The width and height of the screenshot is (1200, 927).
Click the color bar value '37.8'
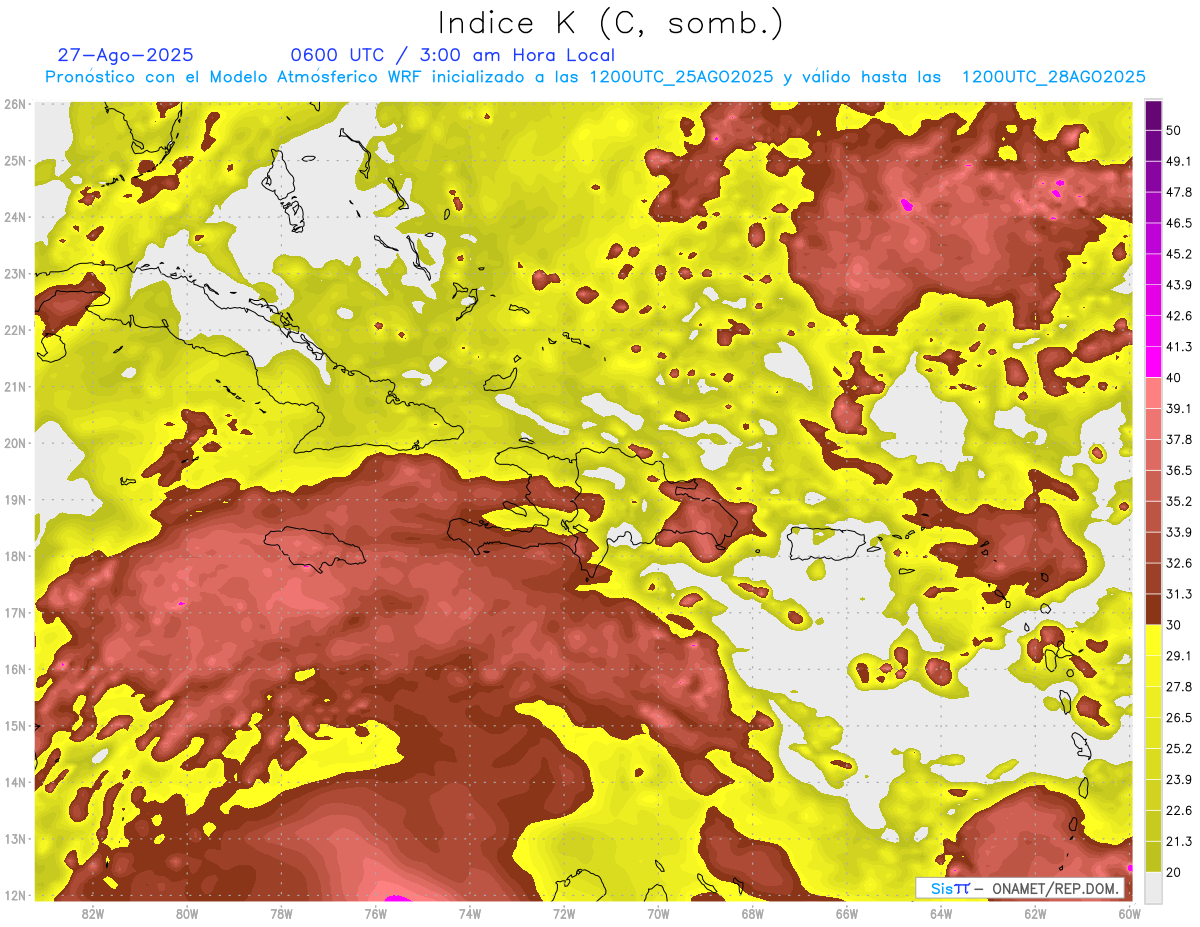pos(1179,439)
